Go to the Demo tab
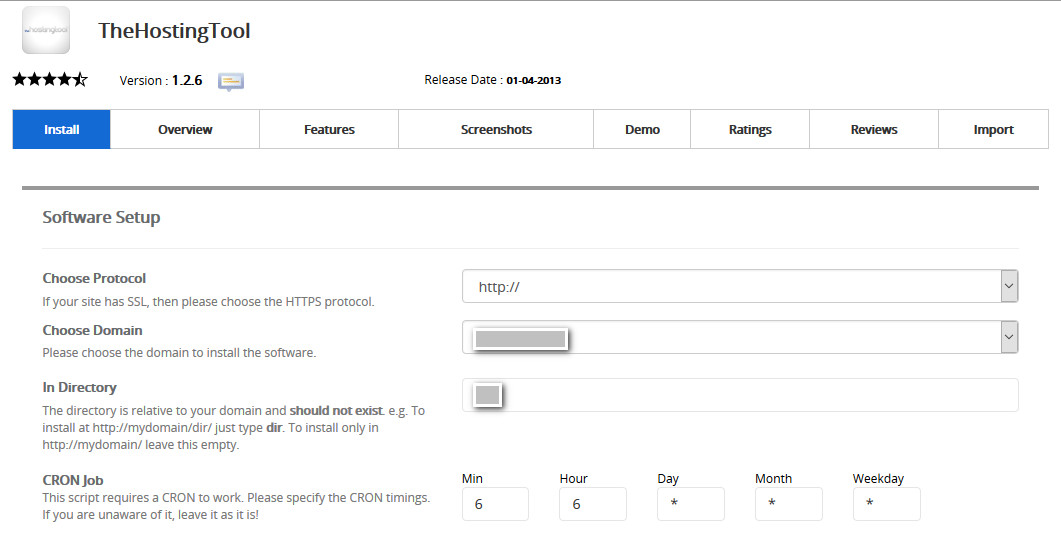Image resolution: width=1061 pixels, height=542 pixels. 642,129
